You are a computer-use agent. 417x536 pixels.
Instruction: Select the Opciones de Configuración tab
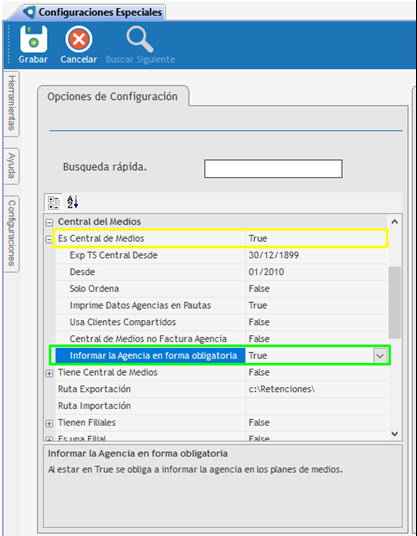(x=112, y=97)
